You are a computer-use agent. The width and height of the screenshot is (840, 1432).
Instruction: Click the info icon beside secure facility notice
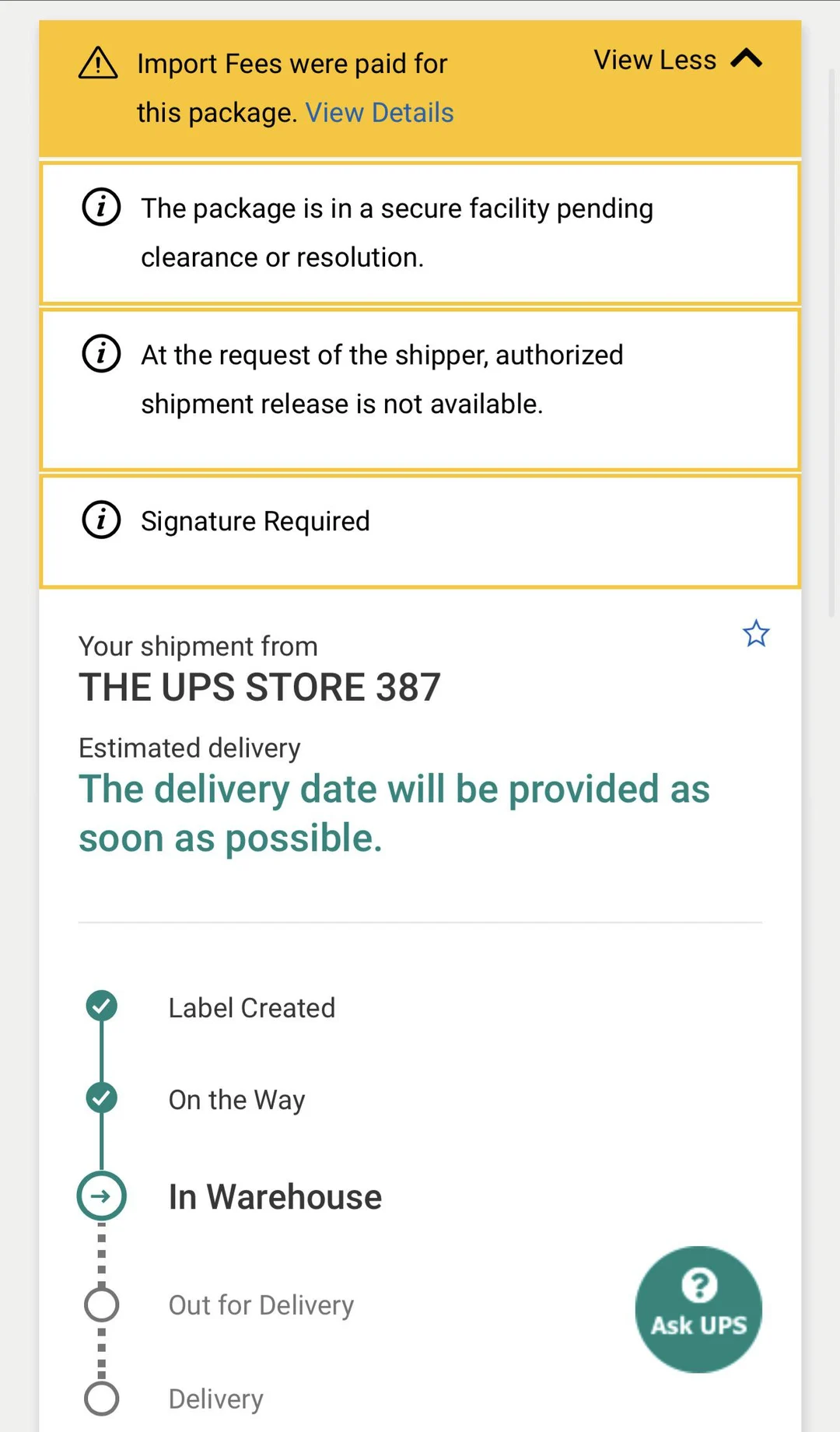[x=101, y=207]
